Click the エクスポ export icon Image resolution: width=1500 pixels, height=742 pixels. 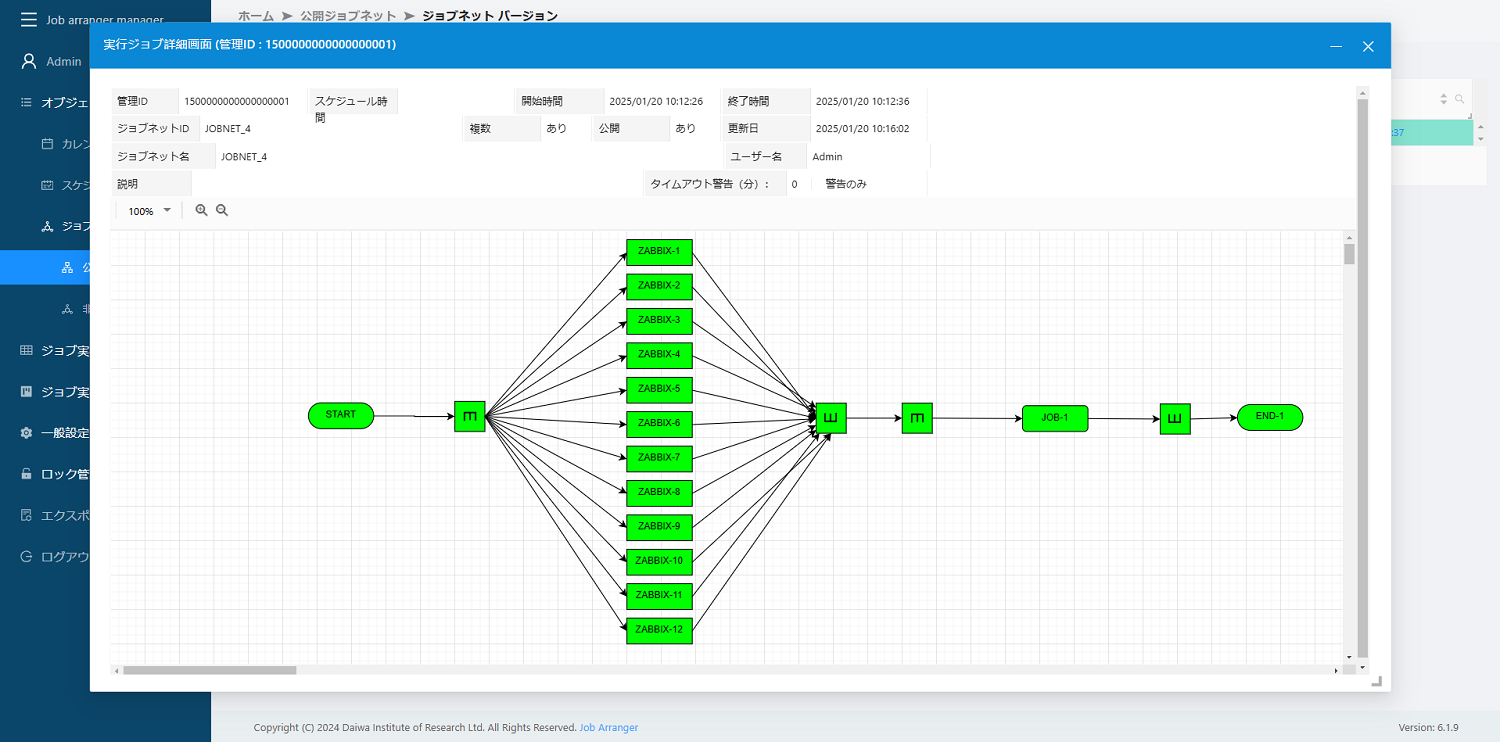[27, 515]
